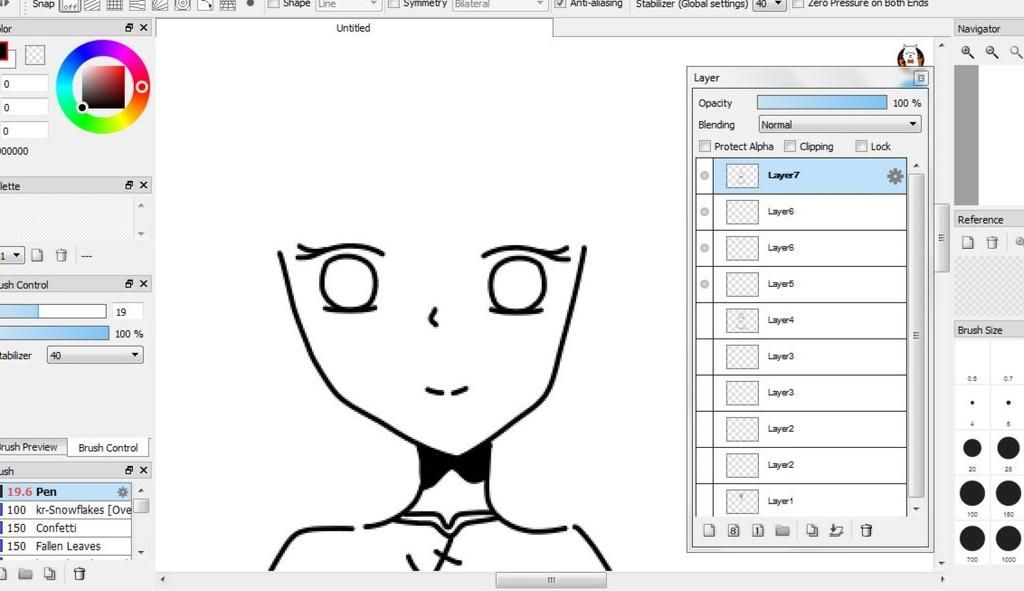Click the canvas horizontal scrollbar thumb
The width and height of the screenshot is (1024, 591).
click(551, 579)
